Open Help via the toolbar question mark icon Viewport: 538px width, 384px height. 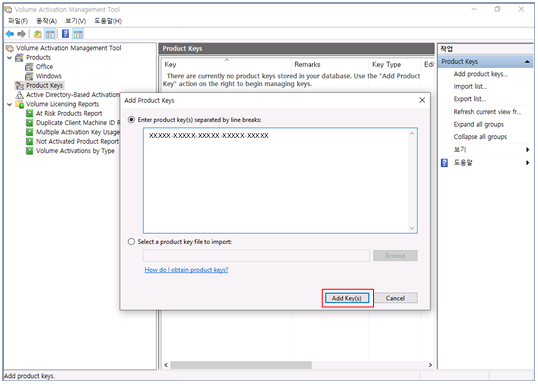tap(65, 34)
